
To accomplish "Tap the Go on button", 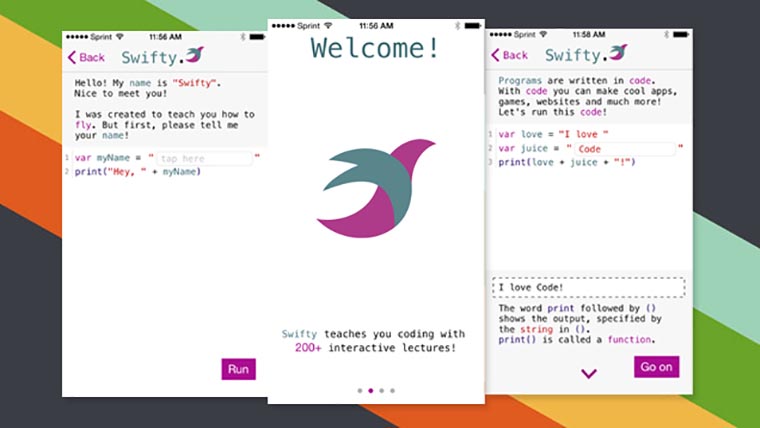I will 656,367.
